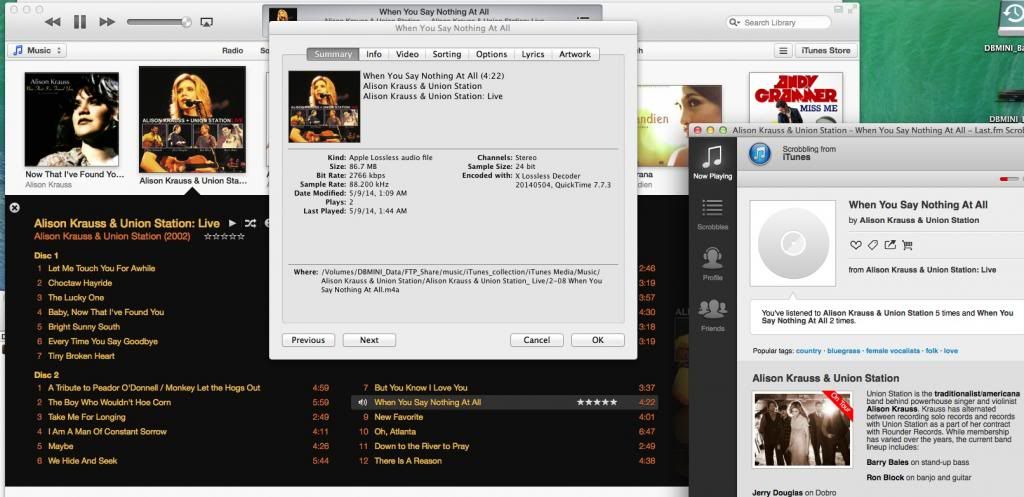Select track I Am A Man Of Constant Sorrow
This screenshot has height=497, width=1024.
coord(107,432)
